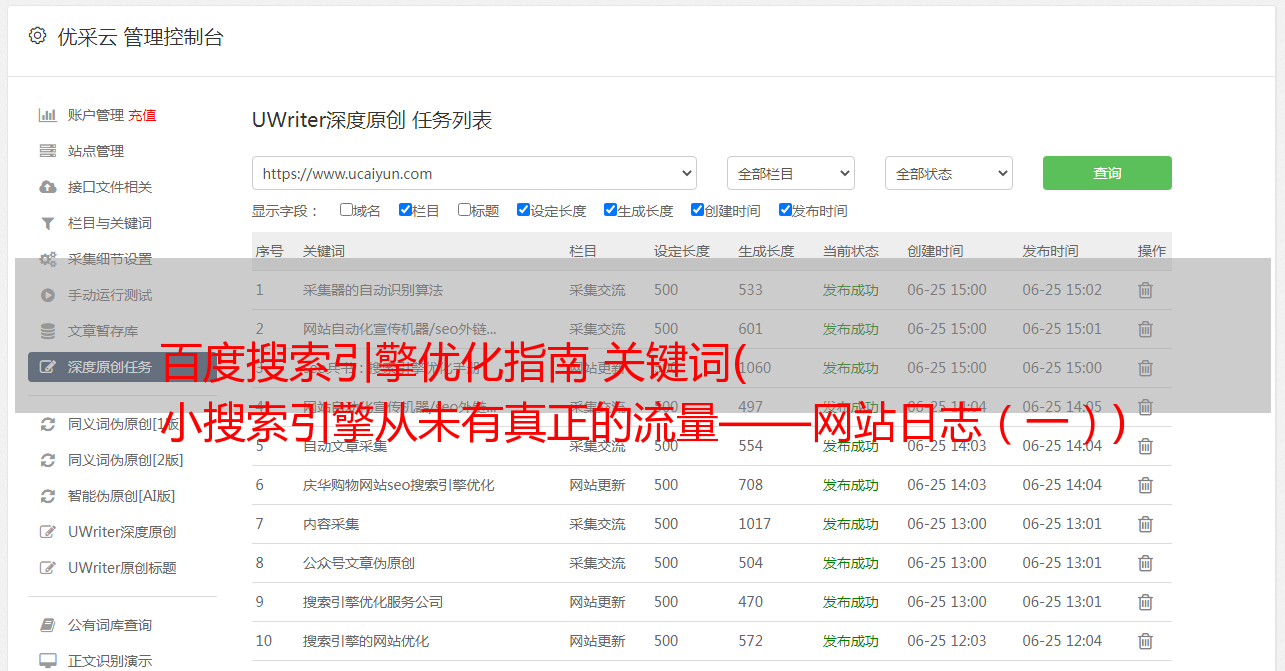Open the 全部状态 dropdown
Screen dimensions: 1285x671
(949, 173)
